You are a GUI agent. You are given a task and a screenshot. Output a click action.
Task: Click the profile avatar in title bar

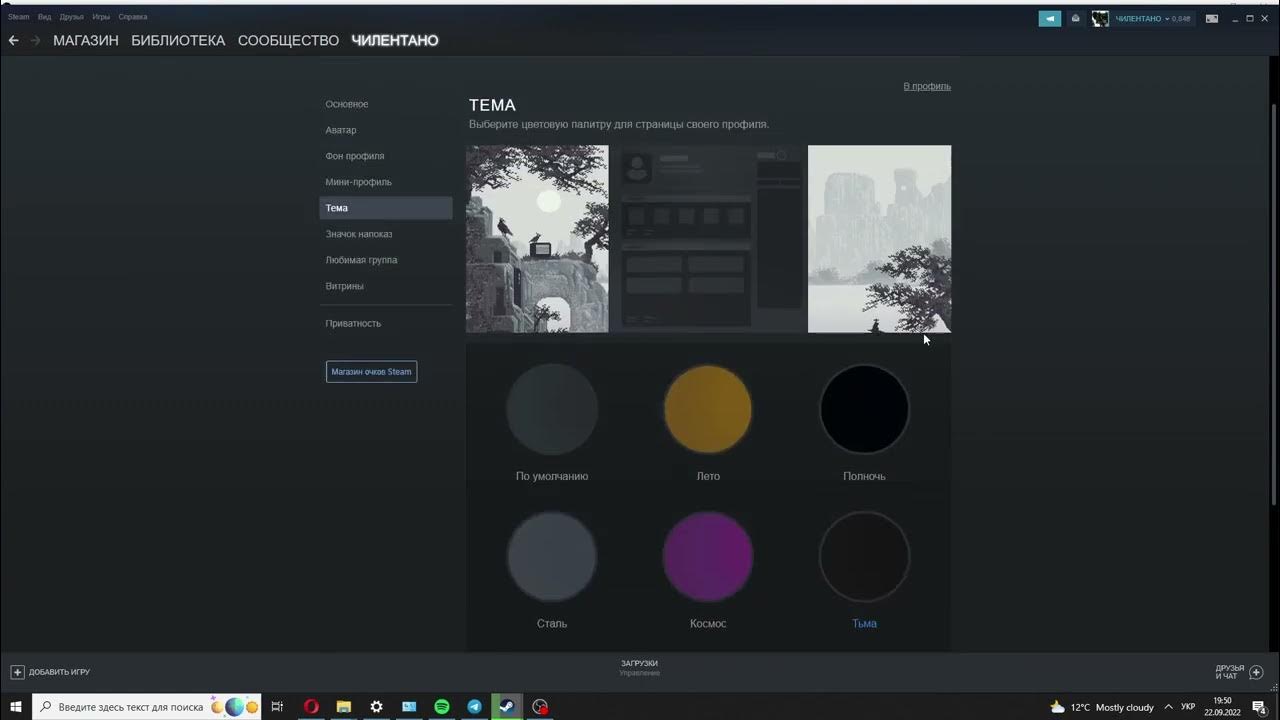[x=1100, y=18]
